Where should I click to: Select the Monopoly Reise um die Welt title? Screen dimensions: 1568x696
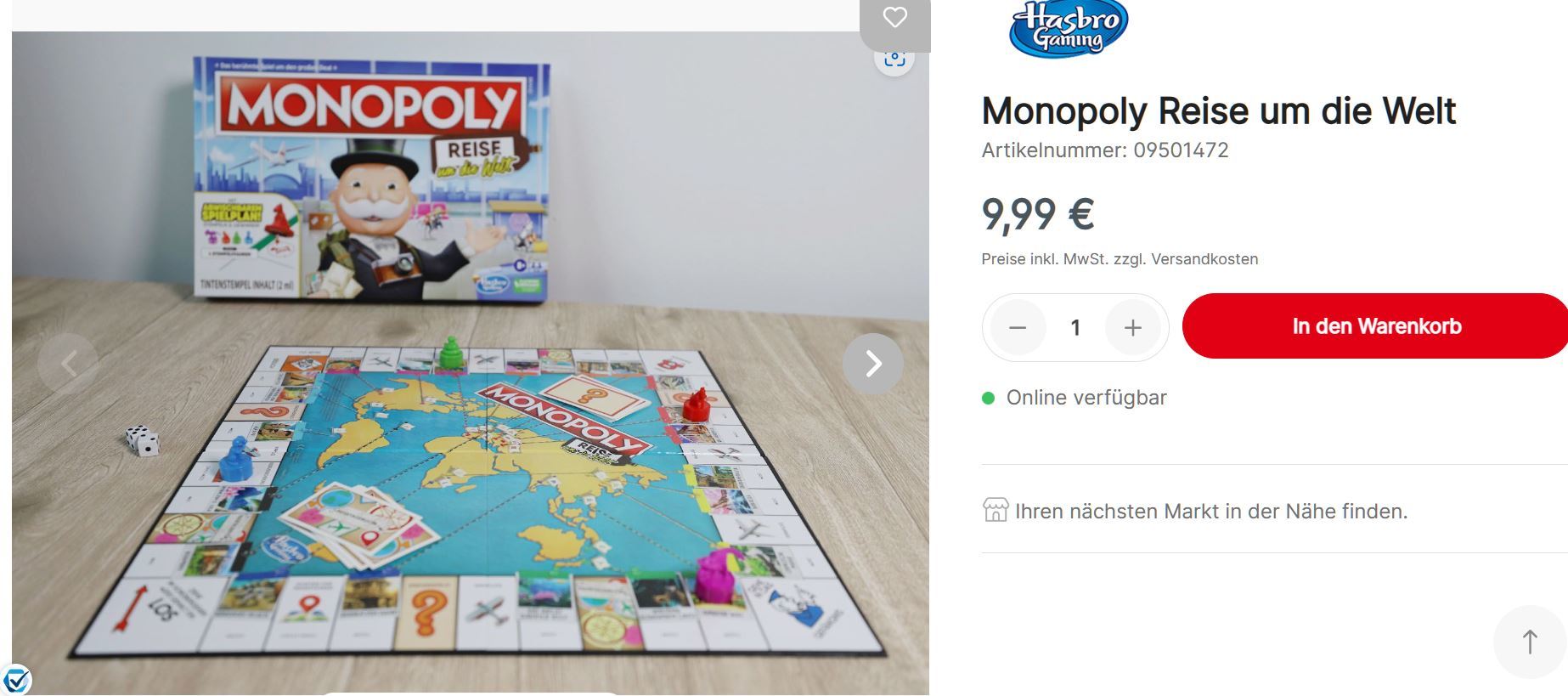coord(1219,110)
